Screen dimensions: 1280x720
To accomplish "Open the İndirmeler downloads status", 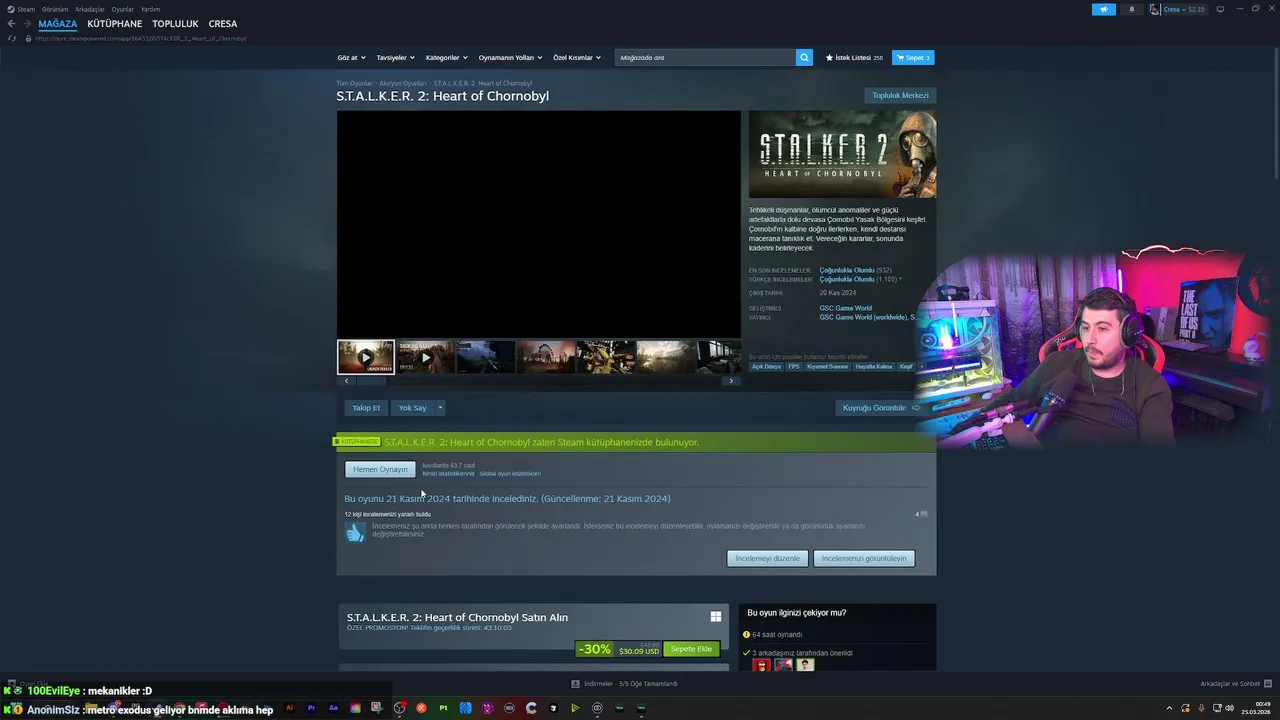I will [625, 684].
